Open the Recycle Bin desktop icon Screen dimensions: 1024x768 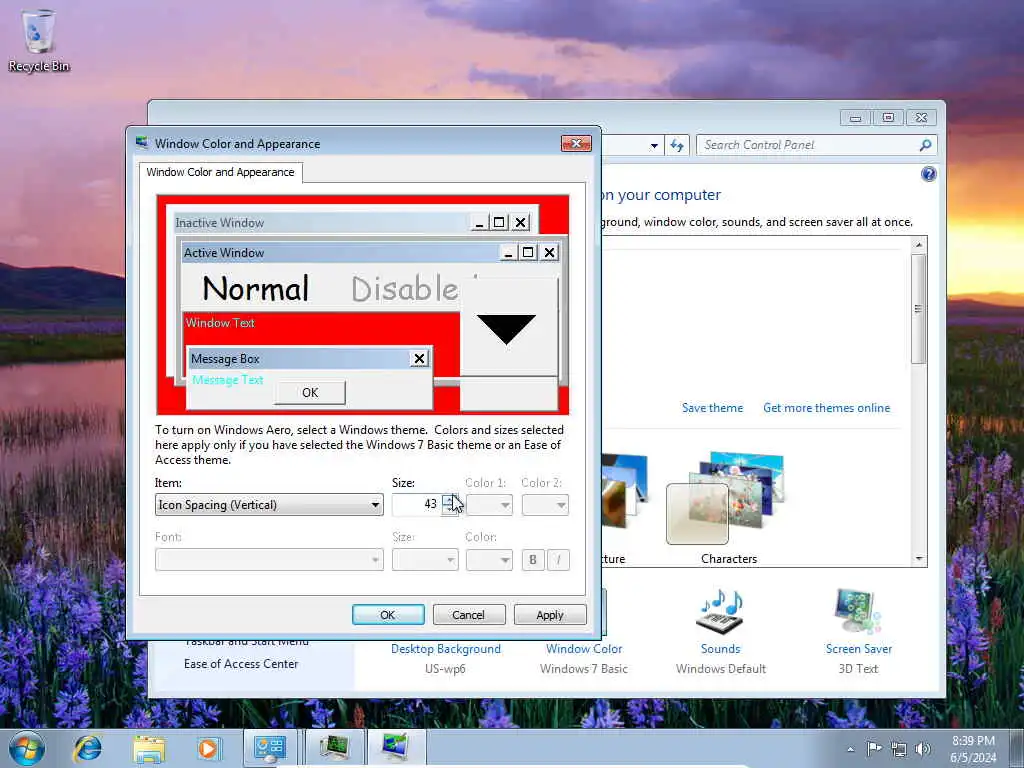[39, 39]
